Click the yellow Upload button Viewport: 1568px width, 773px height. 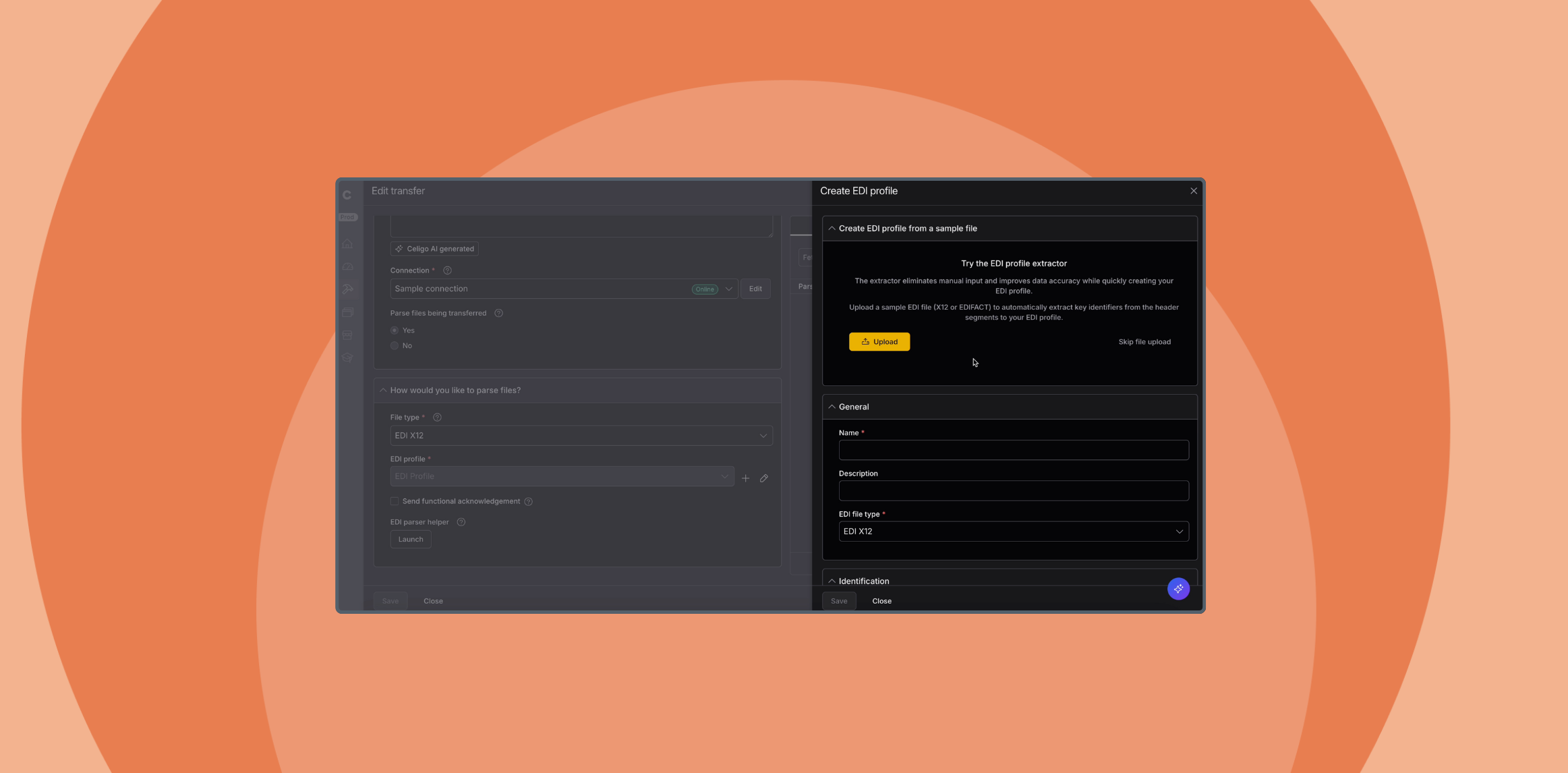click(x=879, y=342)
